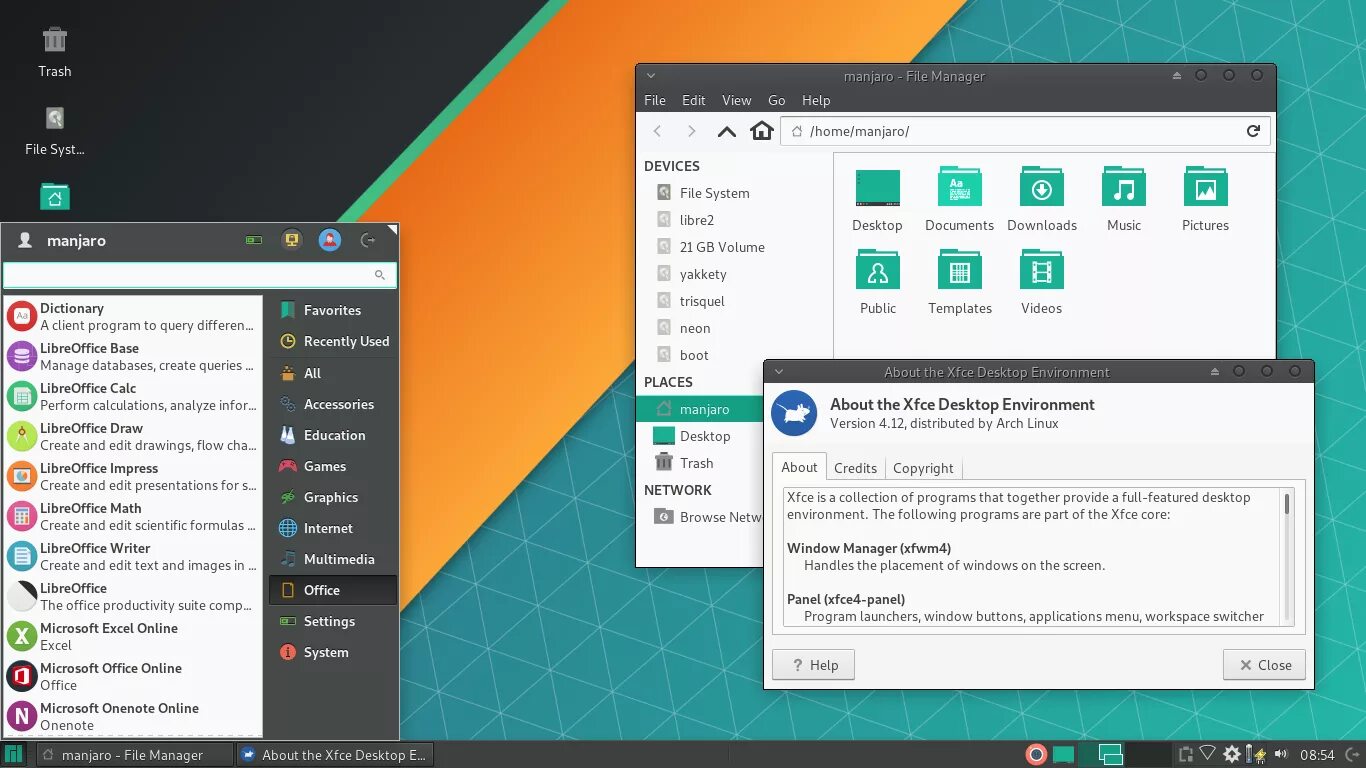Select the Favorites category

click(333, 310)
